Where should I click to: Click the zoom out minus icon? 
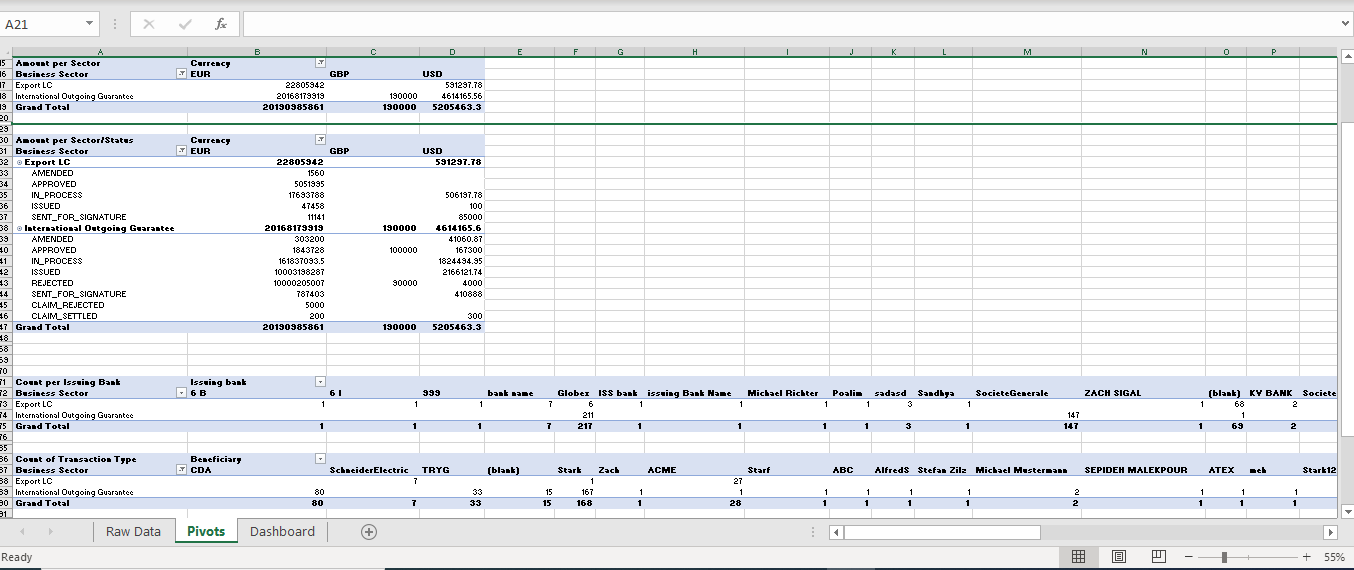click(1187, 557)
